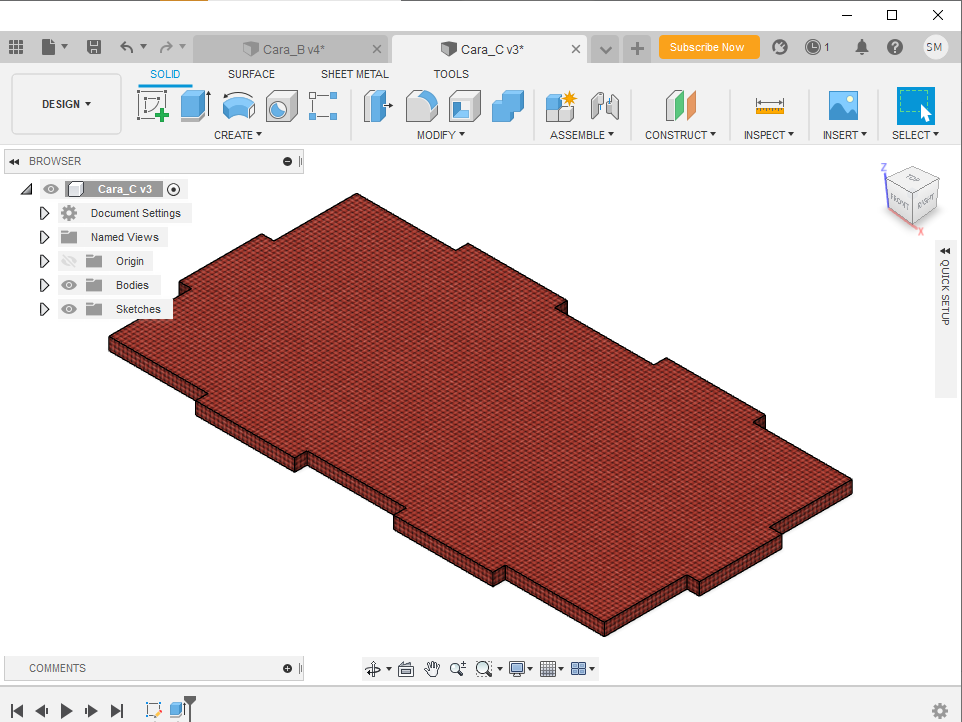Open the CREATE dropdown menu
962x722 pixels.
click(238, 135)
